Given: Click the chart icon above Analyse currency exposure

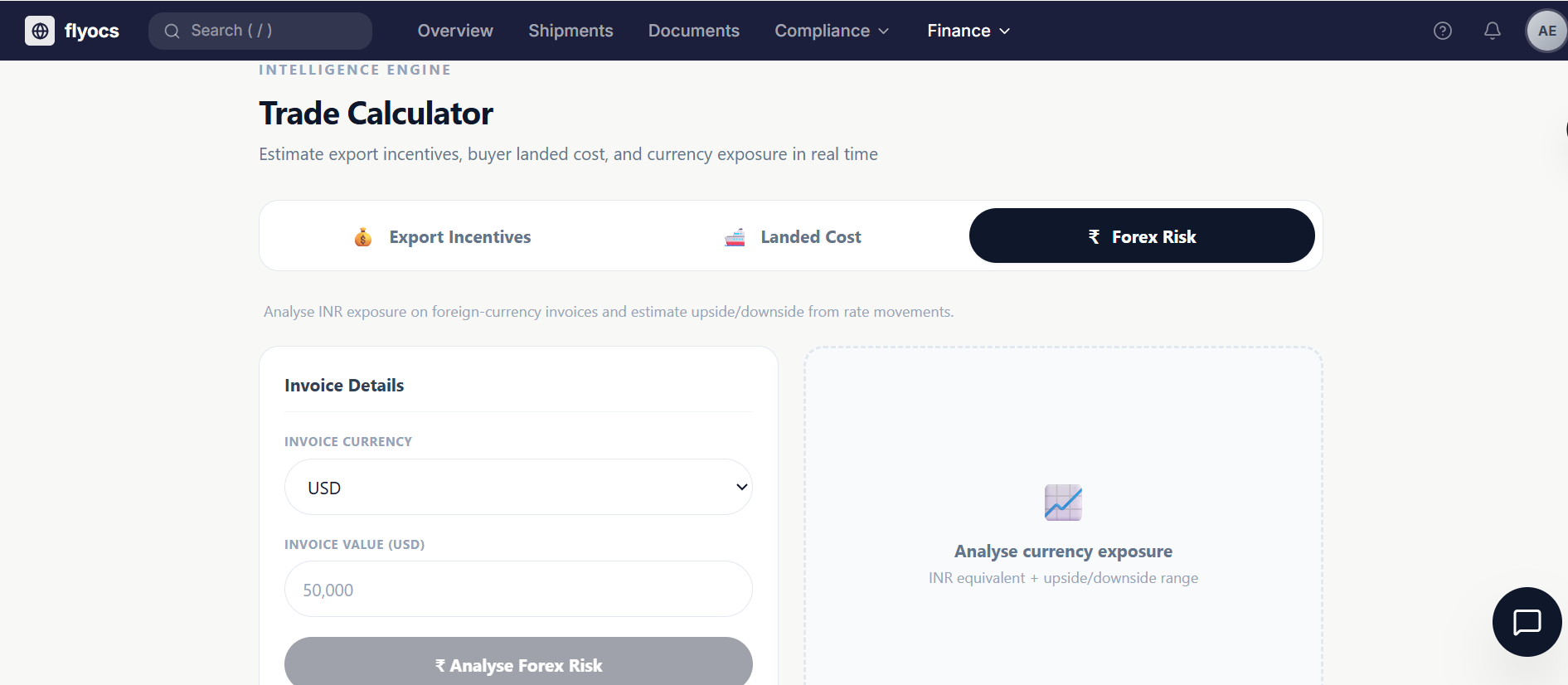Looking at the screenshot, I should 1063,503.
